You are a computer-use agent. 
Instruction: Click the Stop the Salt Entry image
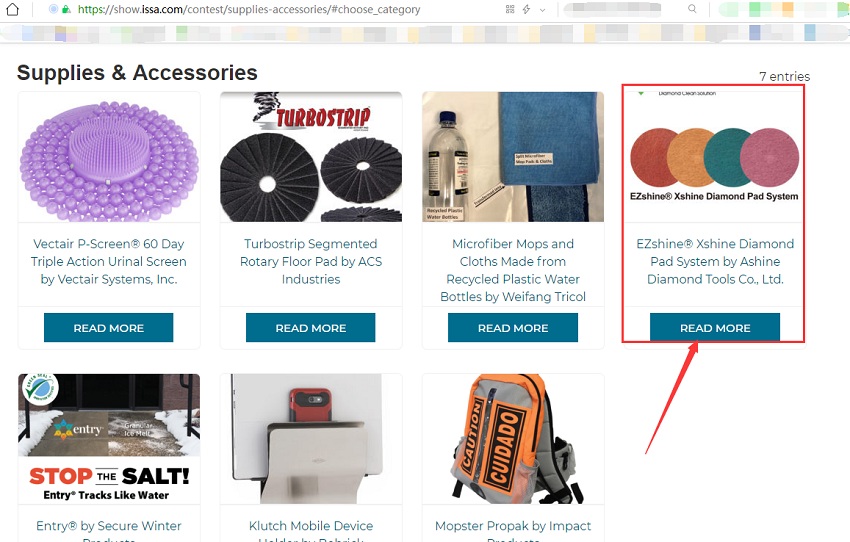[109, 438]
